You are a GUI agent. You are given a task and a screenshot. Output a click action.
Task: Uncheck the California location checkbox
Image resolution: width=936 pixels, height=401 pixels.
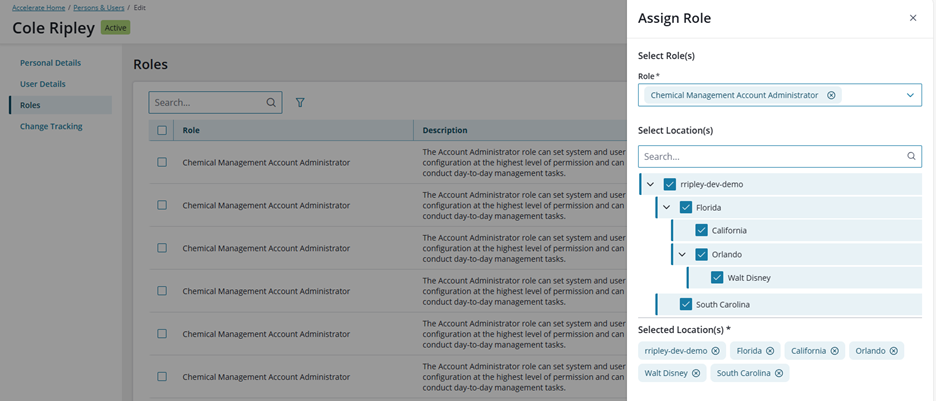point(701,230)
